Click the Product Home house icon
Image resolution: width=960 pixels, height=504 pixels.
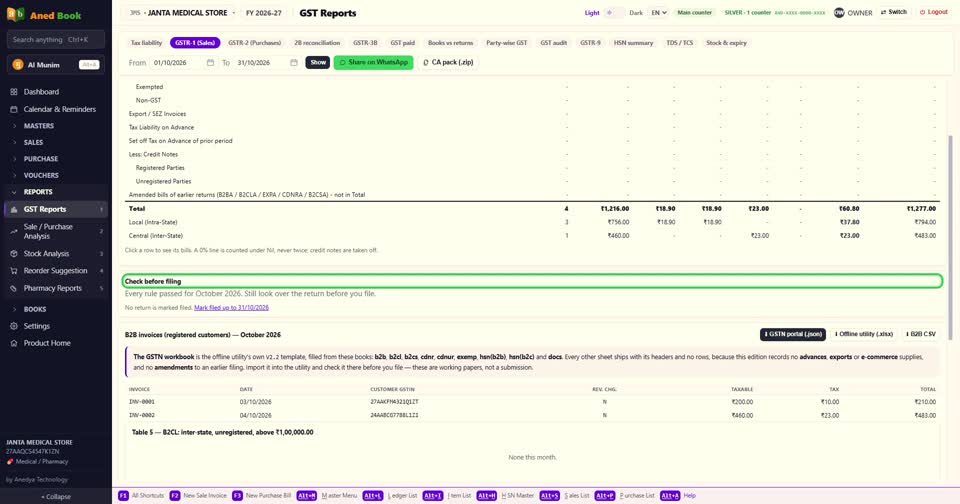[x=13, y=344]
